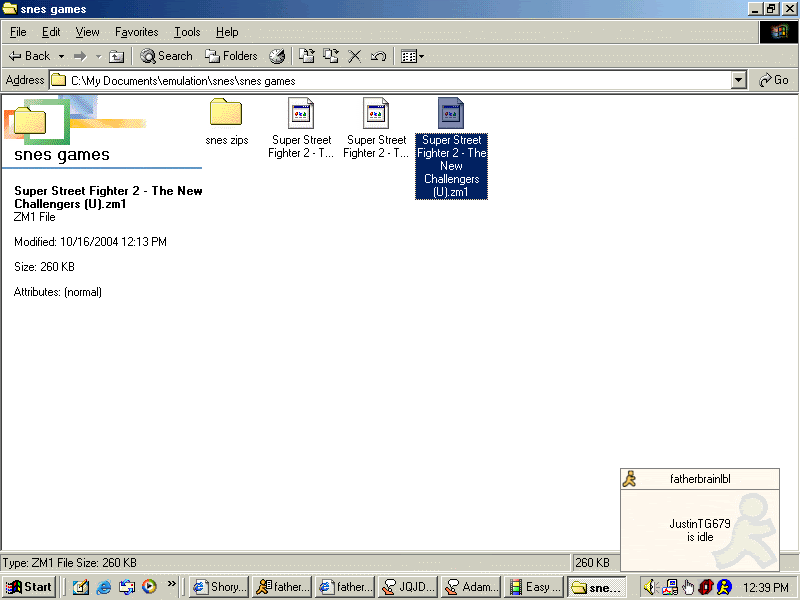Click the Back button in toolbar
This screenshot has width=800, height=600.
pos(29,56)
